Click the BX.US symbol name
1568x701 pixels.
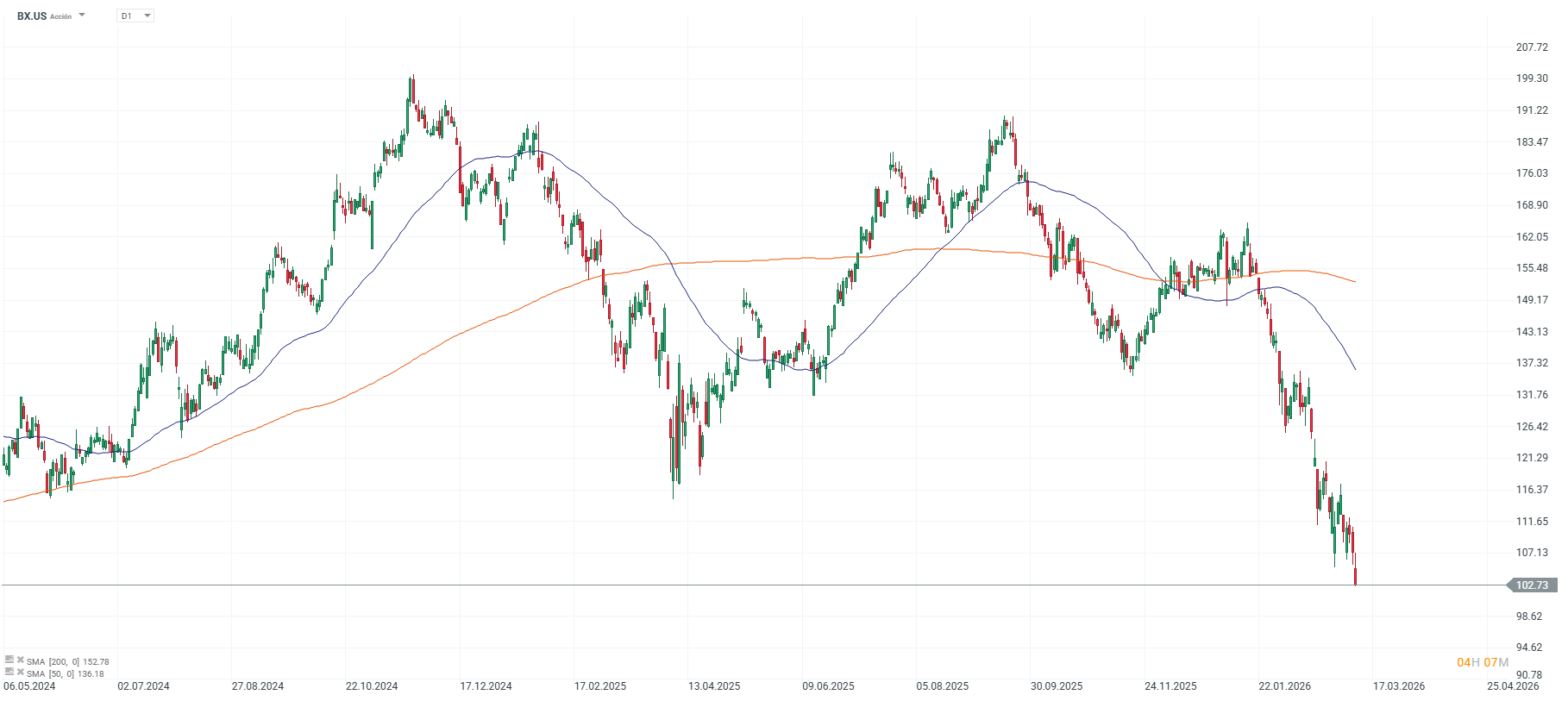click(32, 16)
